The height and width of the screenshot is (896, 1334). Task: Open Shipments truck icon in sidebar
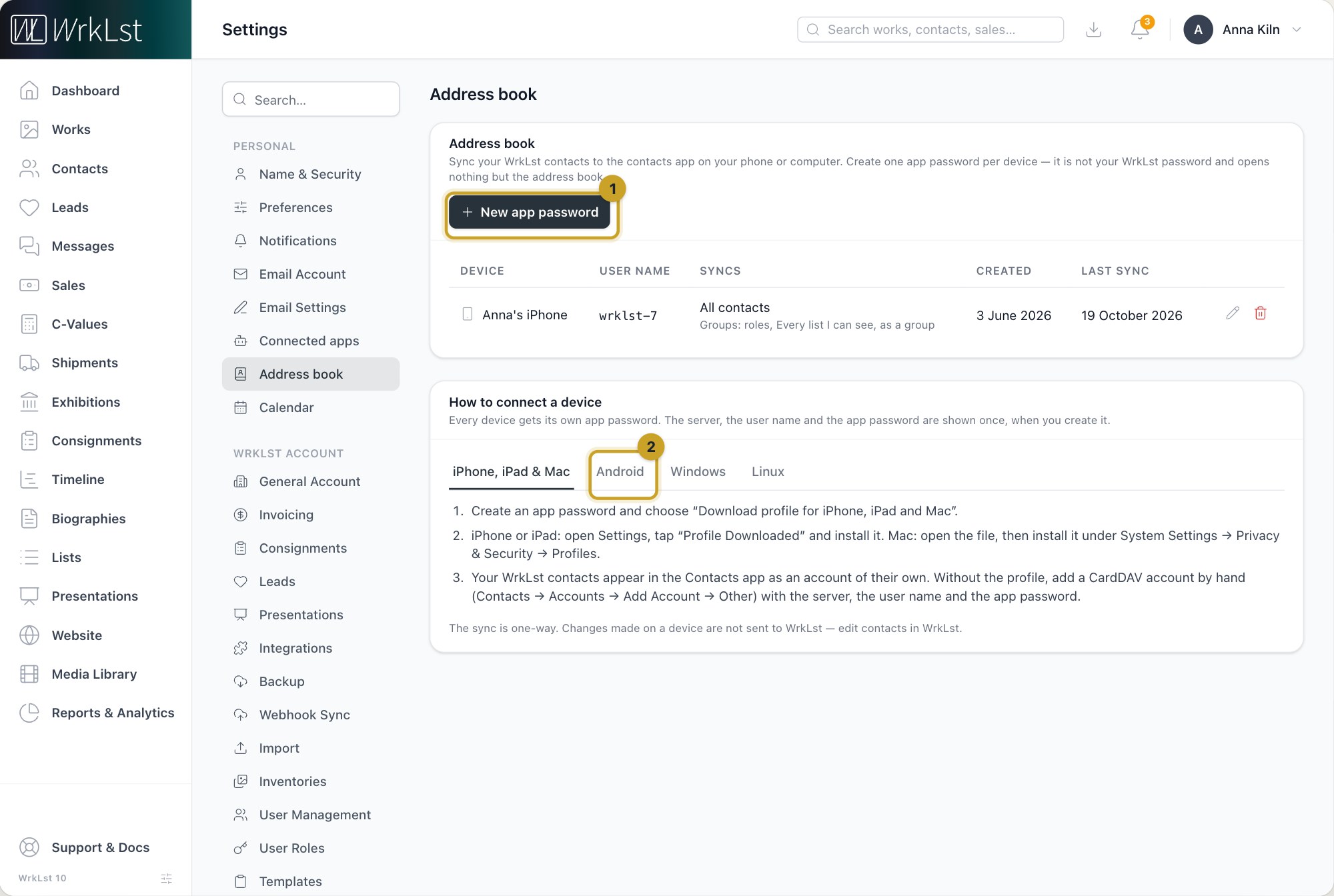point(29,363)
